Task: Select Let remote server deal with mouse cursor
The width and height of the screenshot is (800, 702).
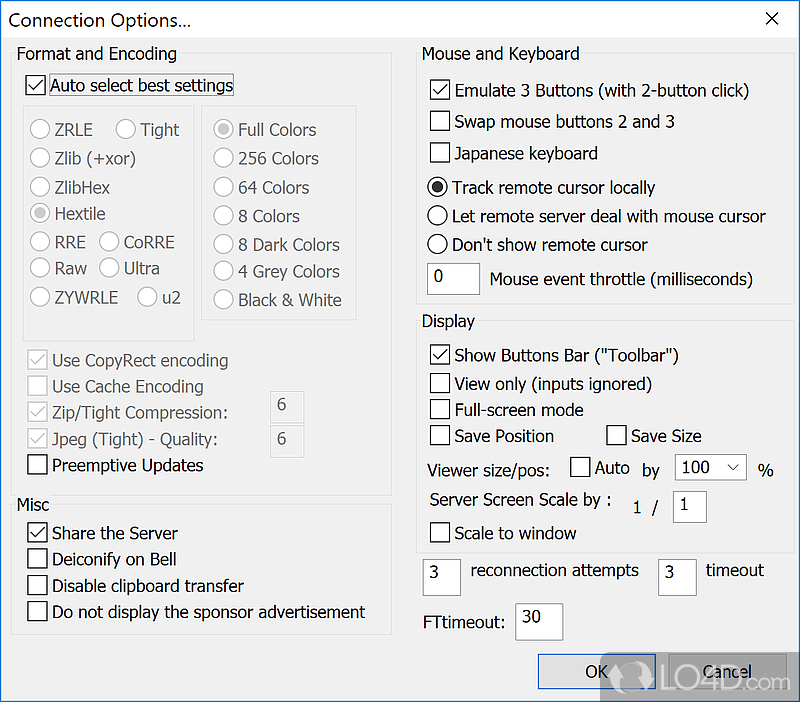Action: click(437, 216)
